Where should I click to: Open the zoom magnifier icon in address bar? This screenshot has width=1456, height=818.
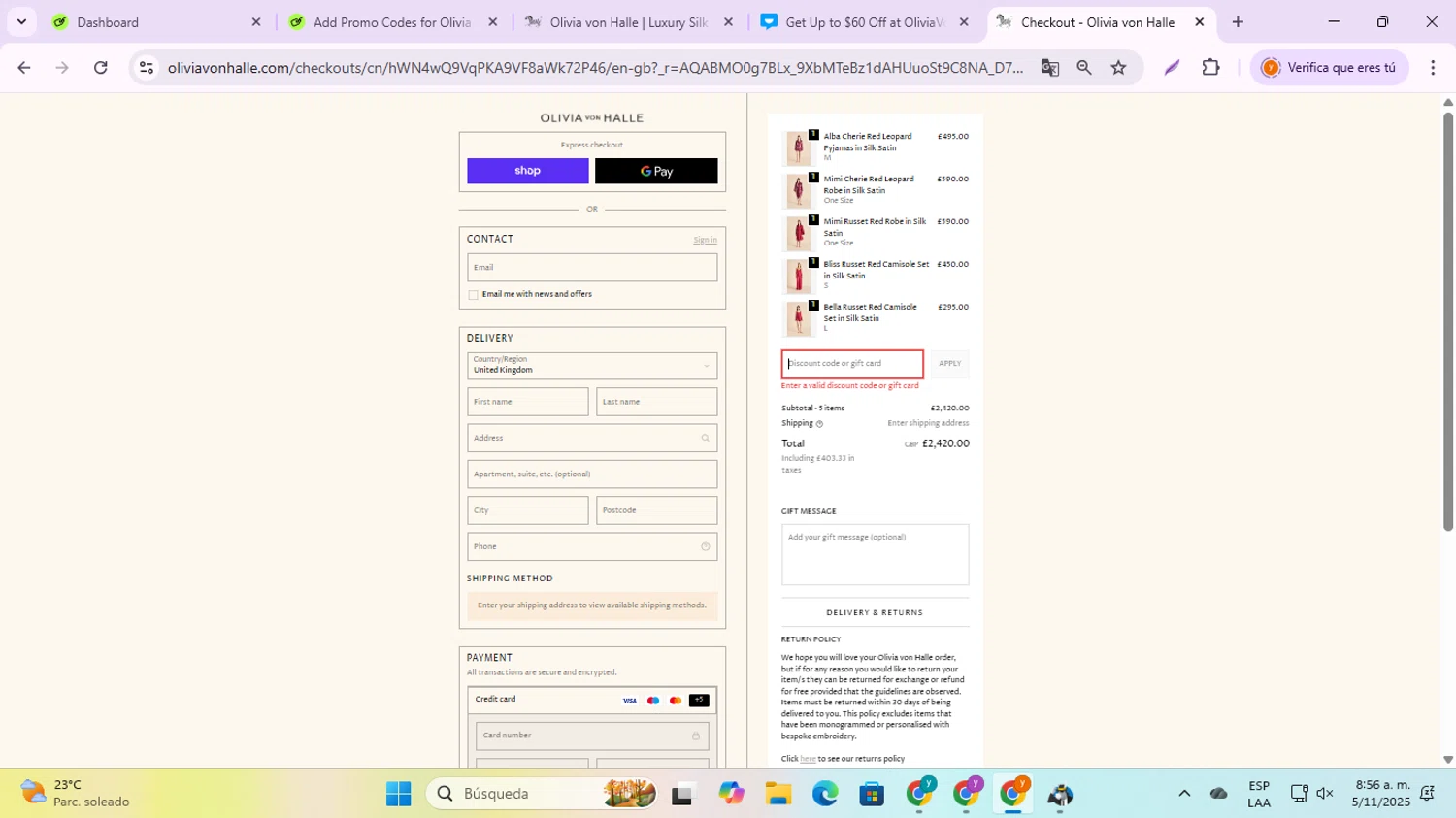click(x=1084, y=68)
